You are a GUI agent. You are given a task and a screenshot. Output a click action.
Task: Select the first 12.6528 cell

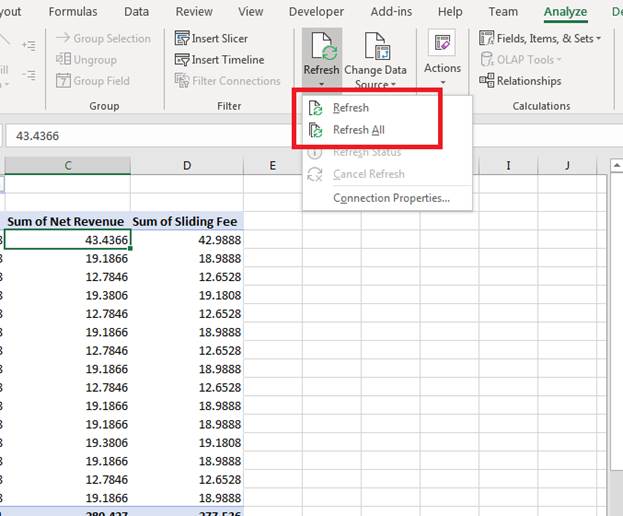(x=187, y=277)
